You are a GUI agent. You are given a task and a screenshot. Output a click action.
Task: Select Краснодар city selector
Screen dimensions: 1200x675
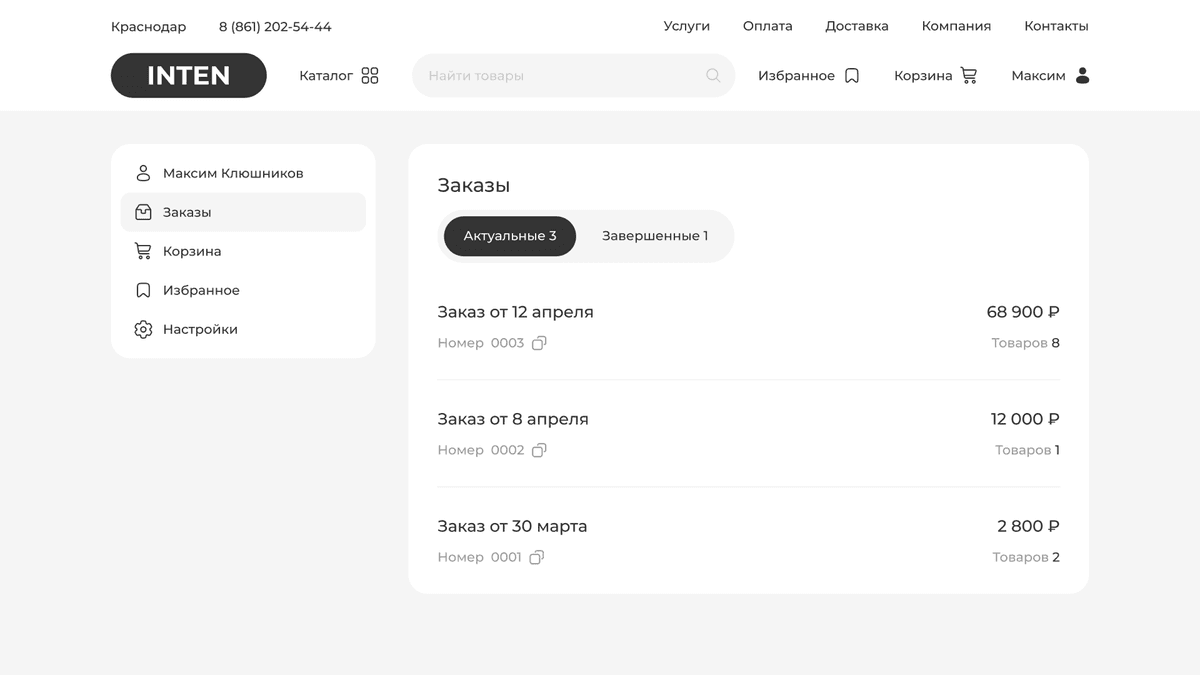(x=148, y=27)
